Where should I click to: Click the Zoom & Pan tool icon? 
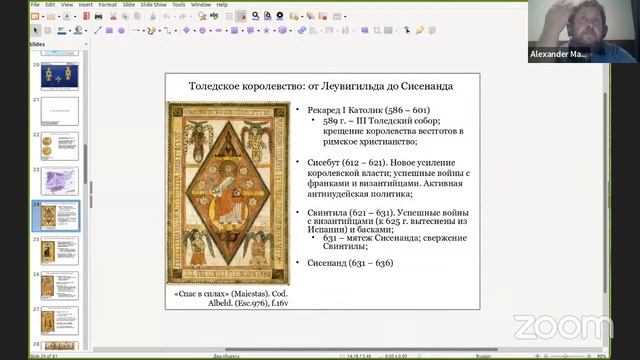tap(48, 30)
